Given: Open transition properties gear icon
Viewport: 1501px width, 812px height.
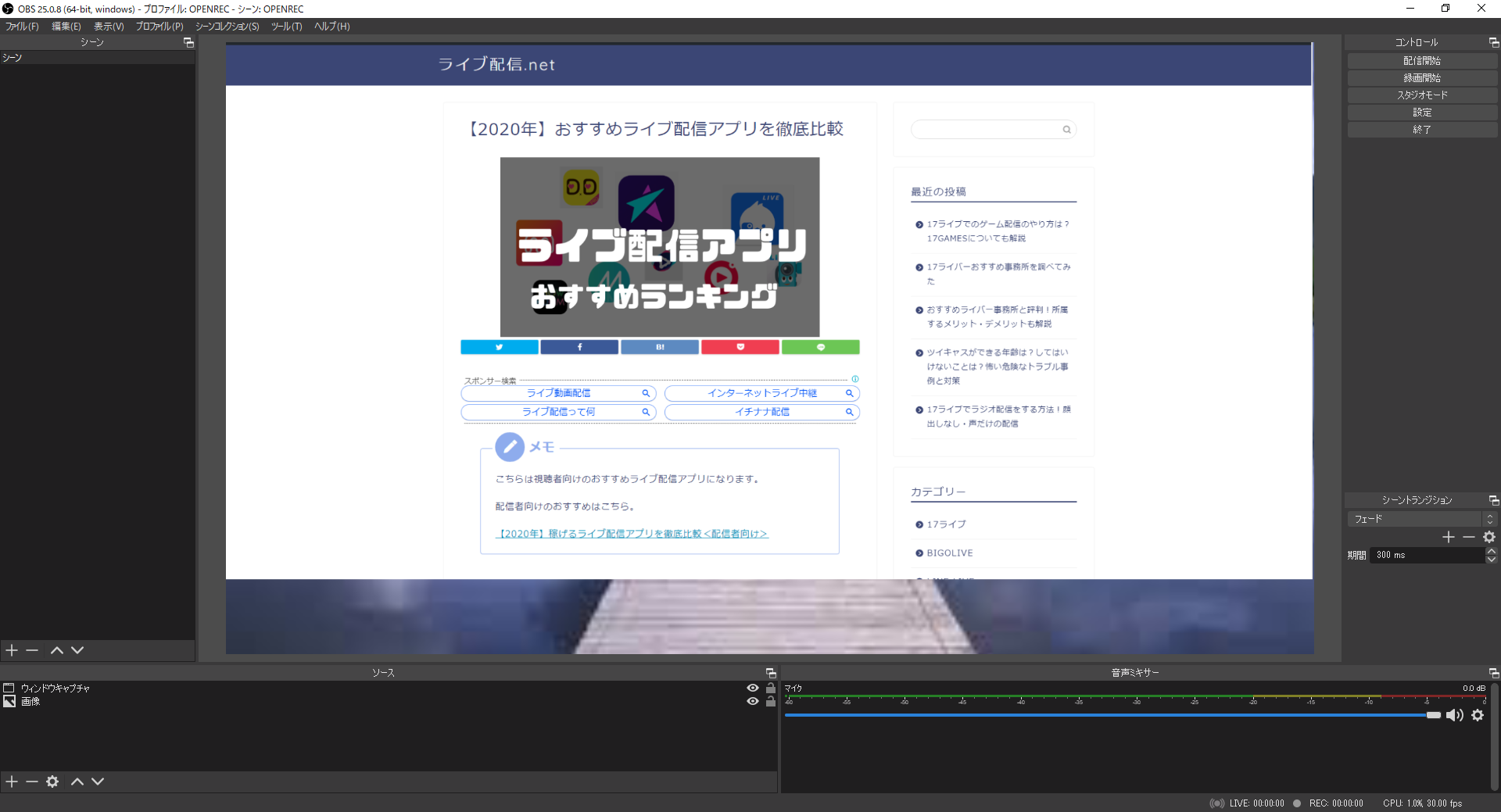Looking at the screenshot, I should [x=1489, y=537].
